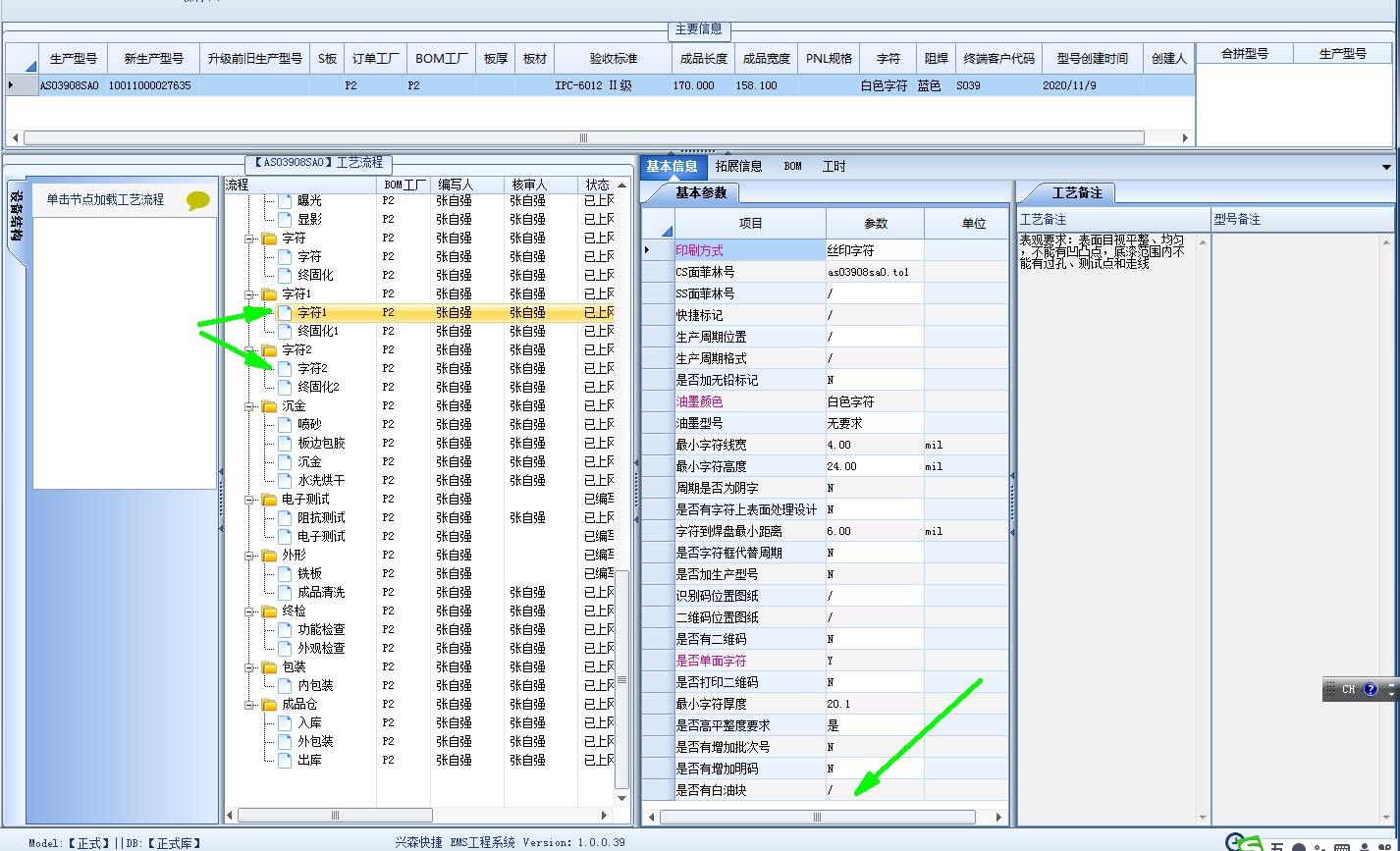This screenshot has height=851, width=1400.
Task: Click the document icon beside 内包装
Action: pos(285,686)
